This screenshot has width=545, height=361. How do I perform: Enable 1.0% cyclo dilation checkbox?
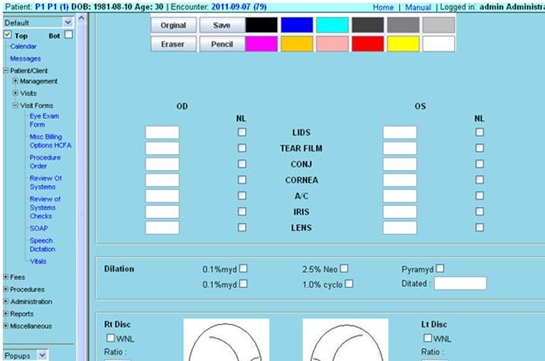349,284
